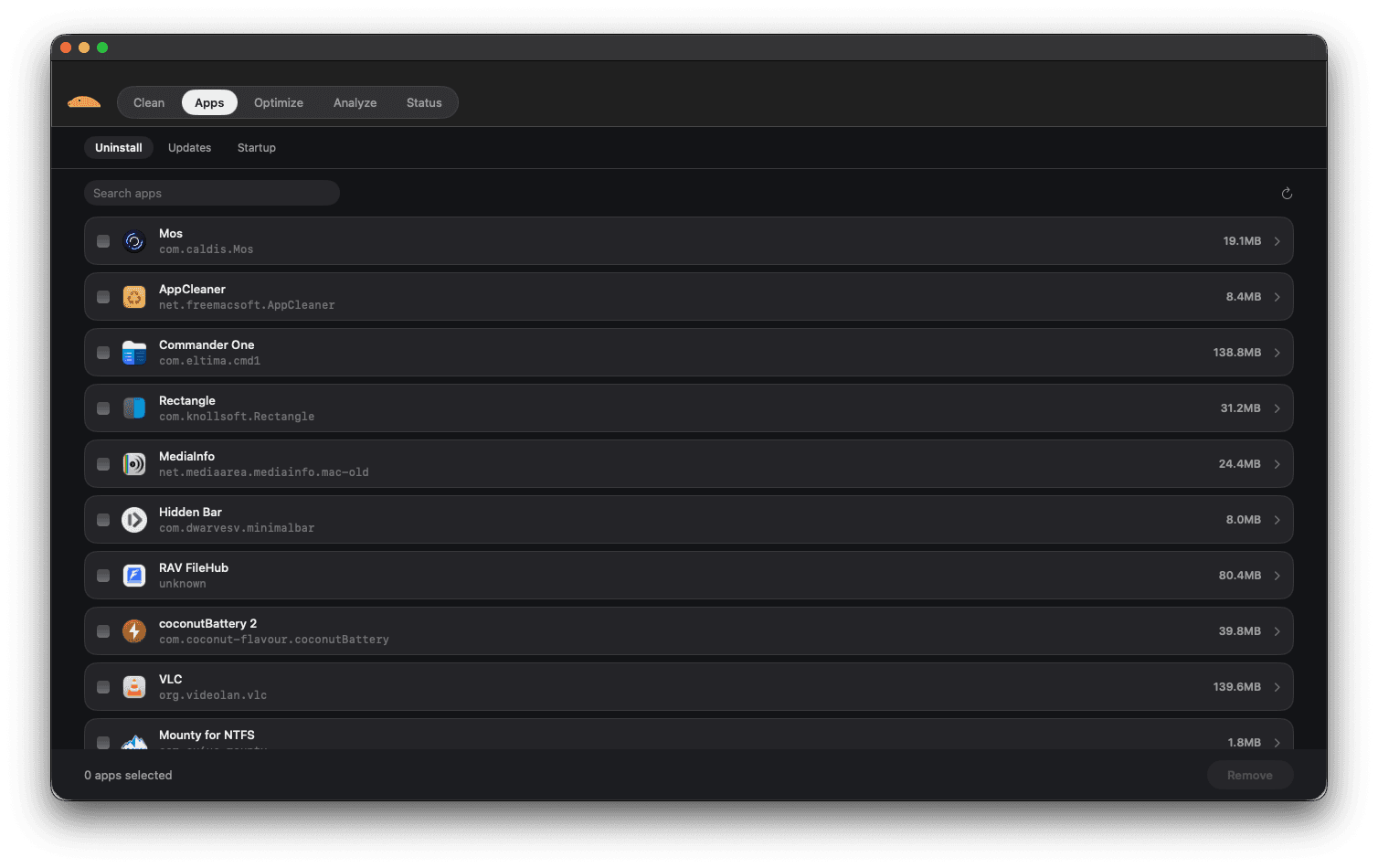Focus the Search apps field

coord(212,193)
